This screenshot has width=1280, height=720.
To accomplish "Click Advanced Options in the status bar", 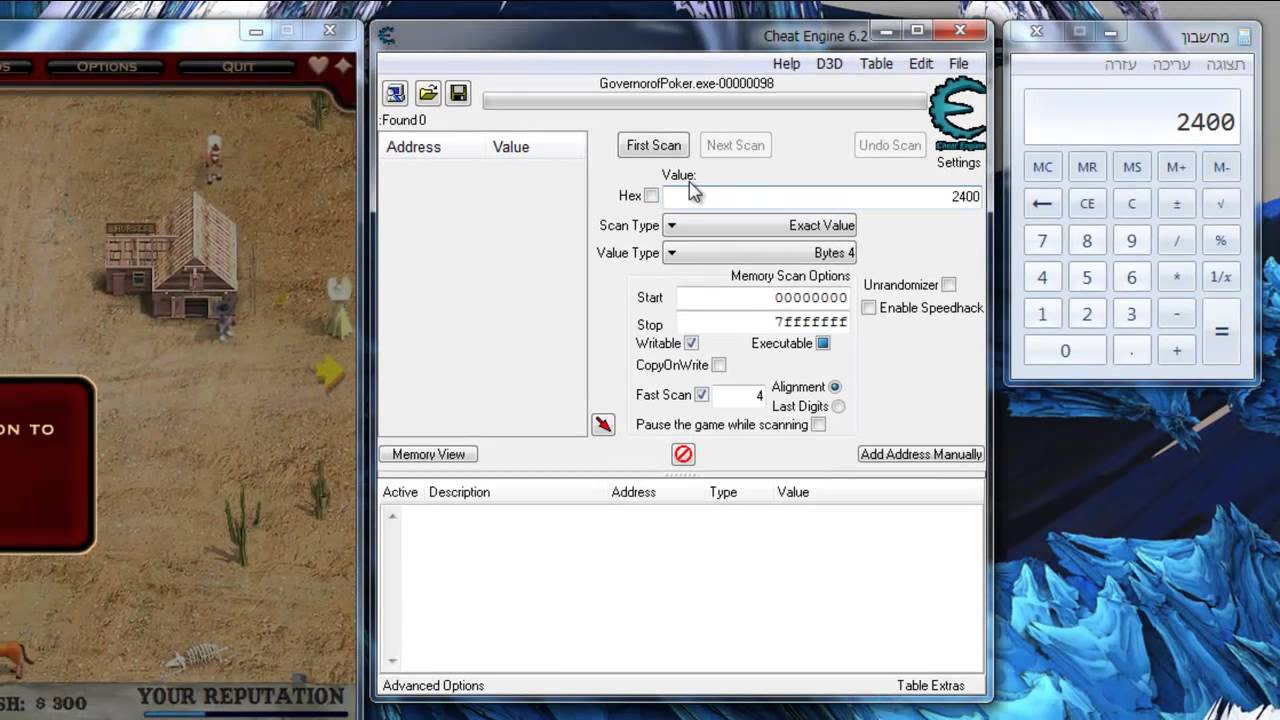I will [433, 685].
